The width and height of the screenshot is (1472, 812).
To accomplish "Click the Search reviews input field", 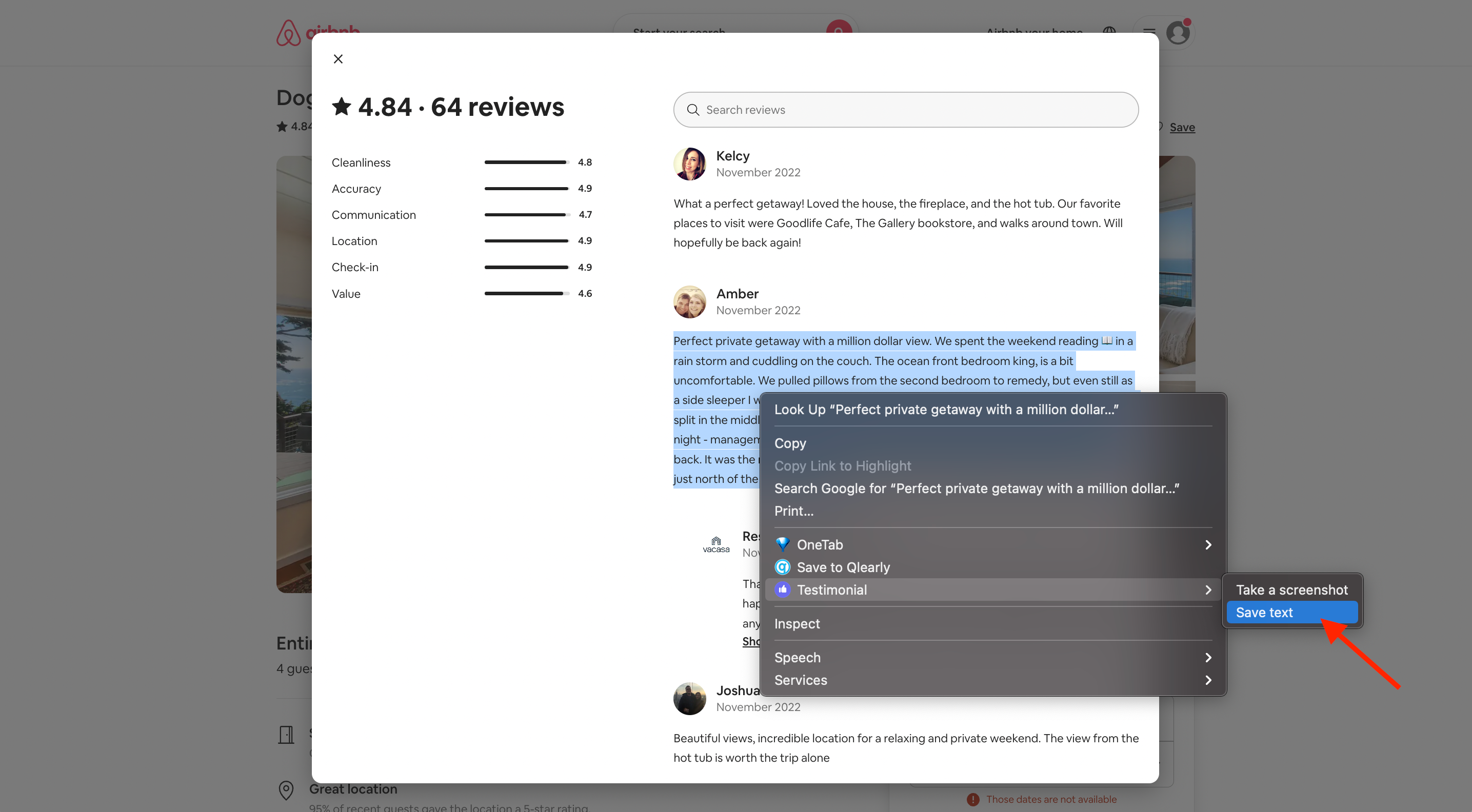I will point(914,110).
